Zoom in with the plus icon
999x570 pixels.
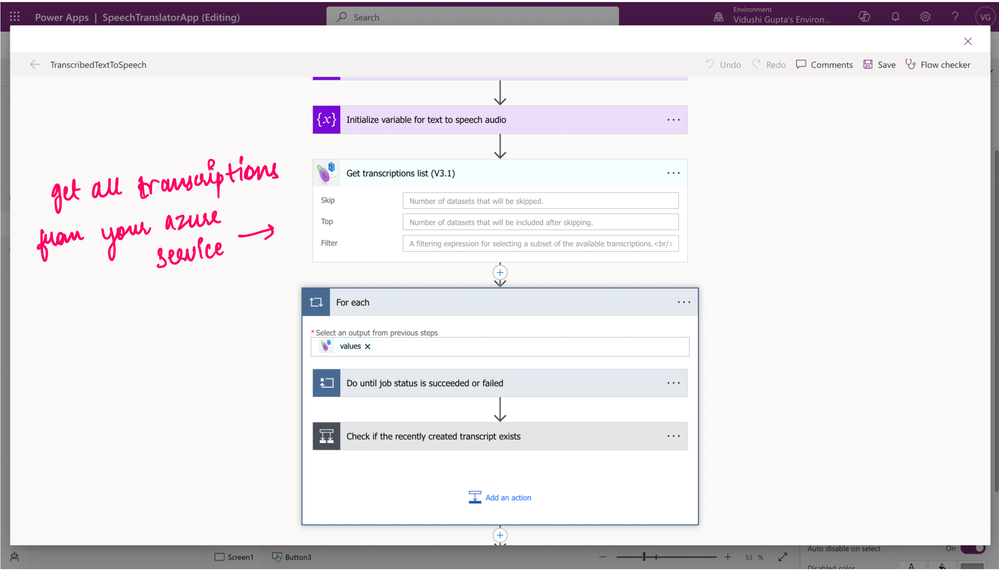728,557
